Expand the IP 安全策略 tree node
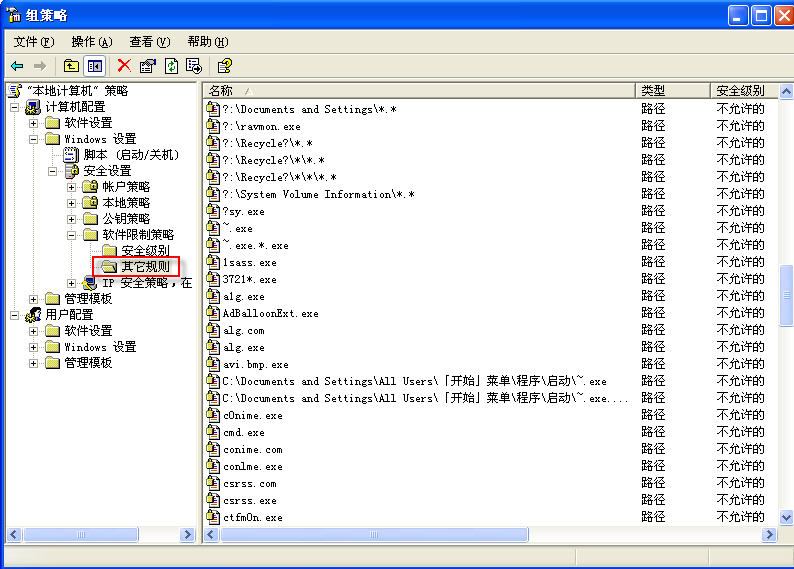 coord(71,283)
